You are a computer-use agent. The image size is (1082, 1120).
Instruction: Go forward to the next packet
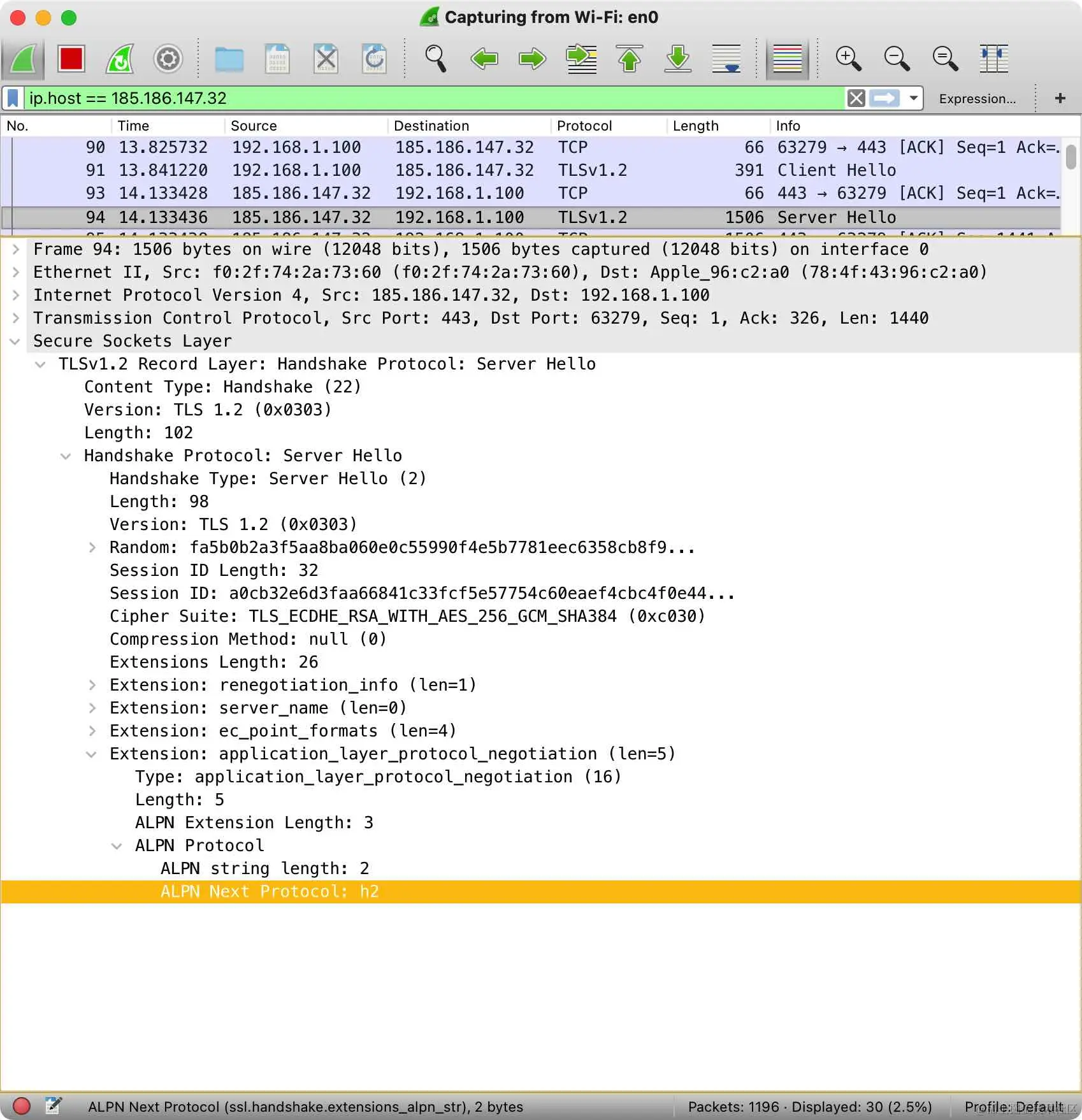pyautogui.click(x=533, y=59)
